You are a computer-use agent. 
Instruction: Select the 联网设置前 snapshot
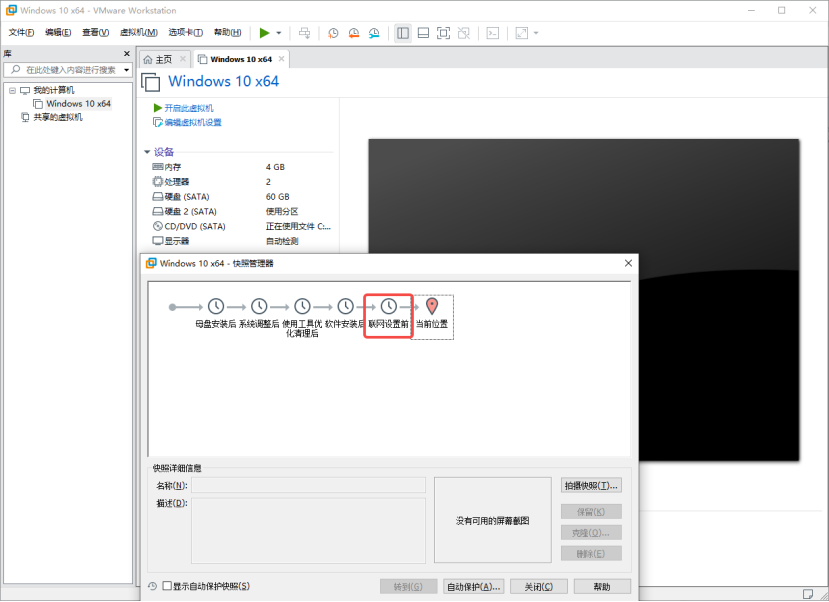[389, 313]
